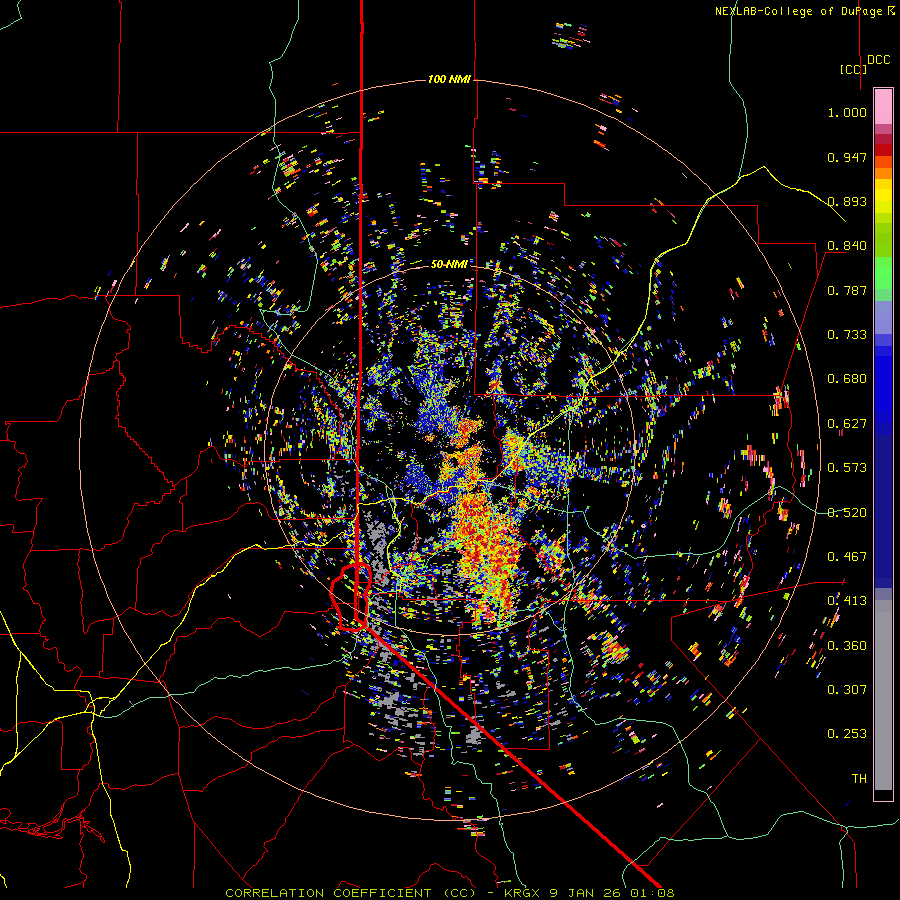This screenshot has width=900, height=900.
Task: Click the bright green color bar segment
Action: pyautogui.click(x=883, y=272)
